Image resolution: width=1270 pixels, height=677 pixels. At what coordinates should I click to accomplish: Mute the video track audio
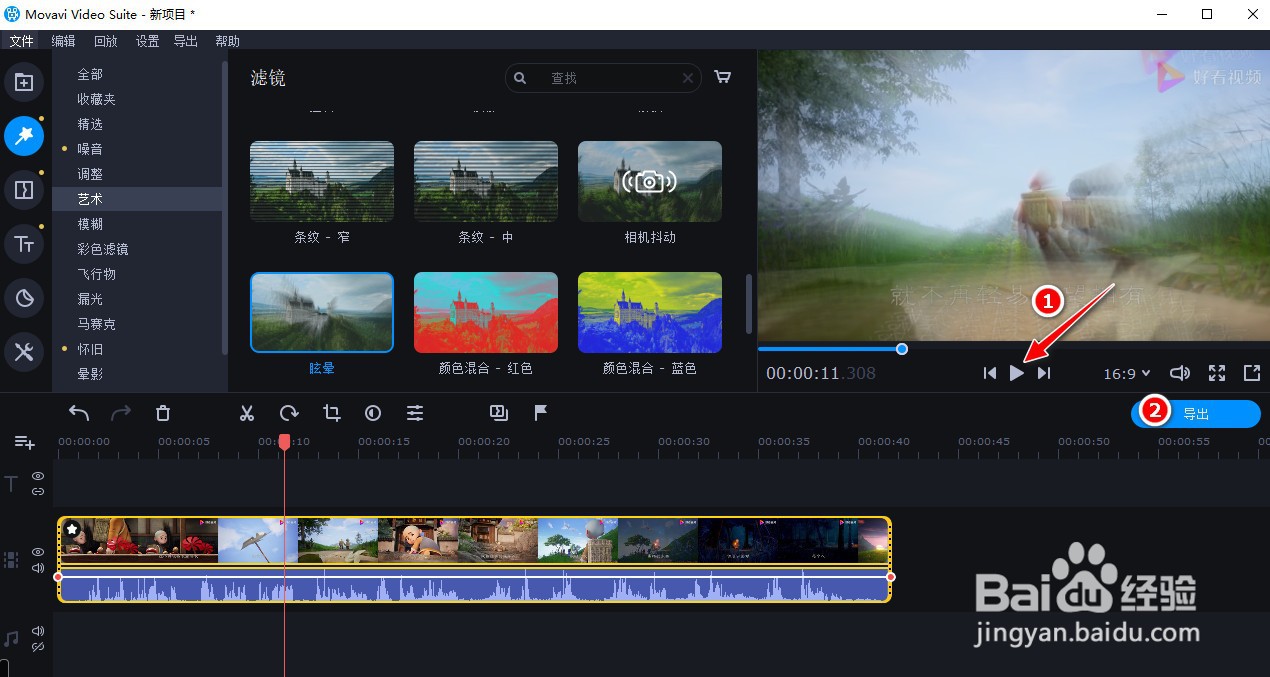[38, 568]
